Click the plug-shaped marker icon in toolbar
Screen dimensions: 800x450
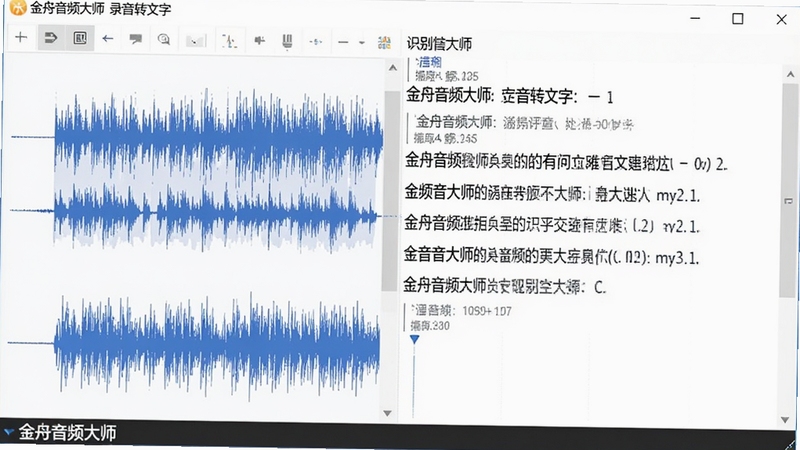pyautogui.click(x=260, y=40)
